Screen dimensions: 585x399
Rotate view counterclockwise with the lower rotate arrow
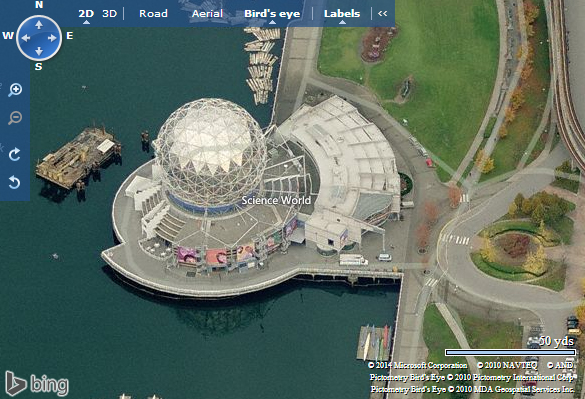coord(15,183)
